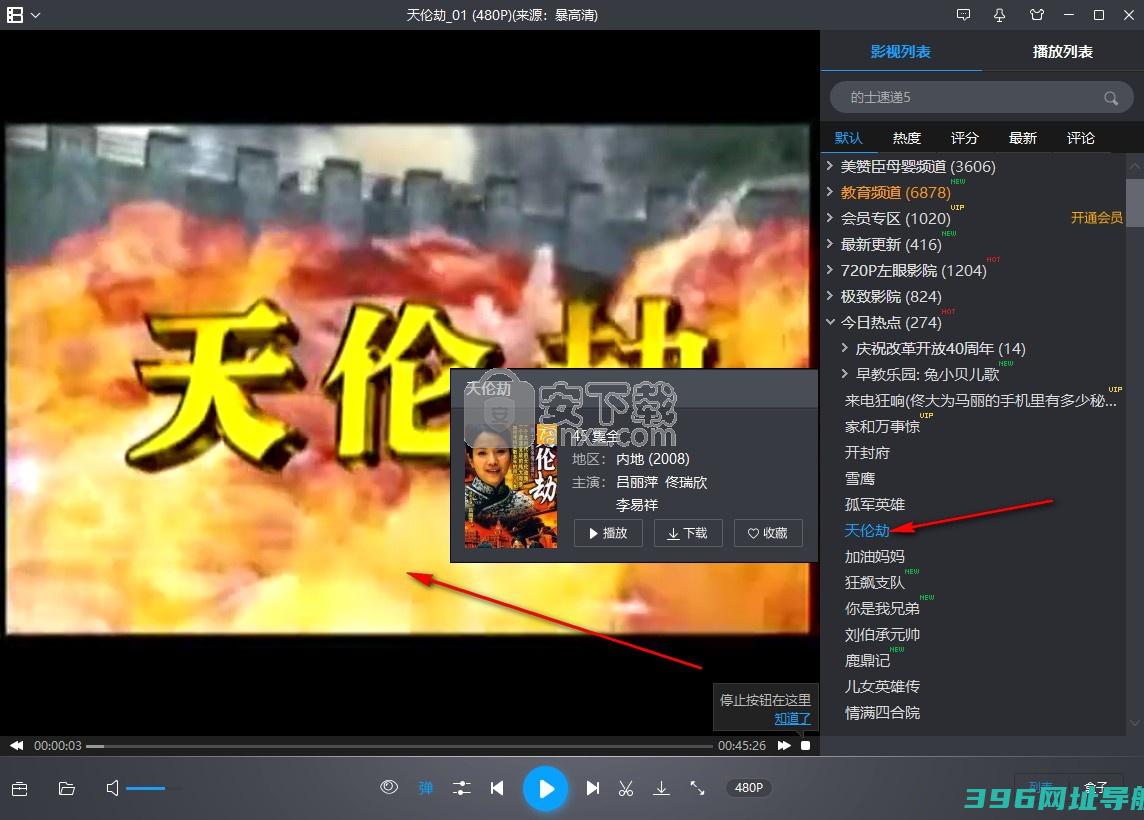Screen dimensions: 1144x820
Task: Sort list by 评论
Action: click(1081, 138)
